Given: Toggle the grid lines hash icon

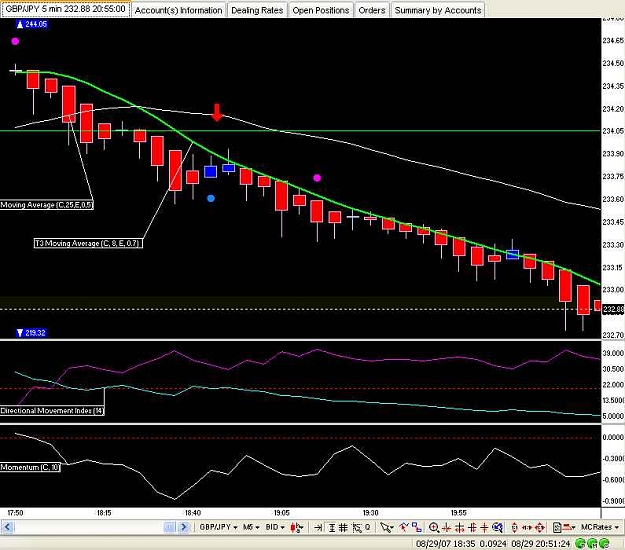Looking at the screenshot, I should [343, 528].
